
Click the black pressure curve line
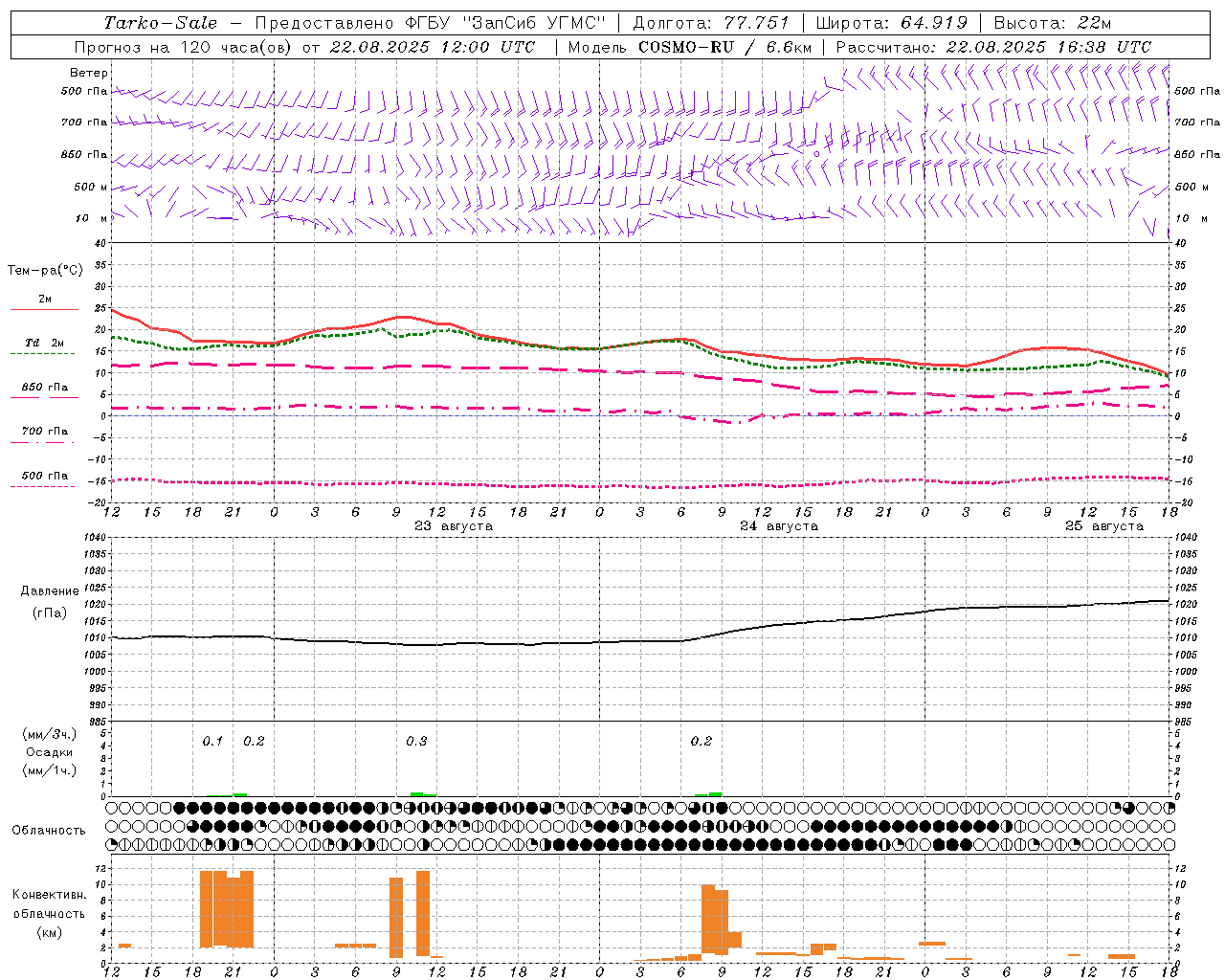641,640
